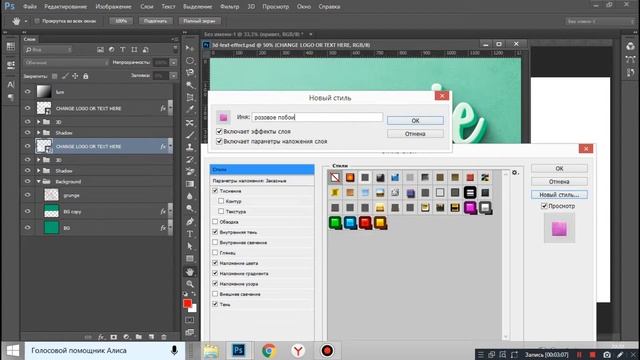Viewport: 640px width, 360px height.
Task: Select the Path Selection tool
Action: (190, 246)
